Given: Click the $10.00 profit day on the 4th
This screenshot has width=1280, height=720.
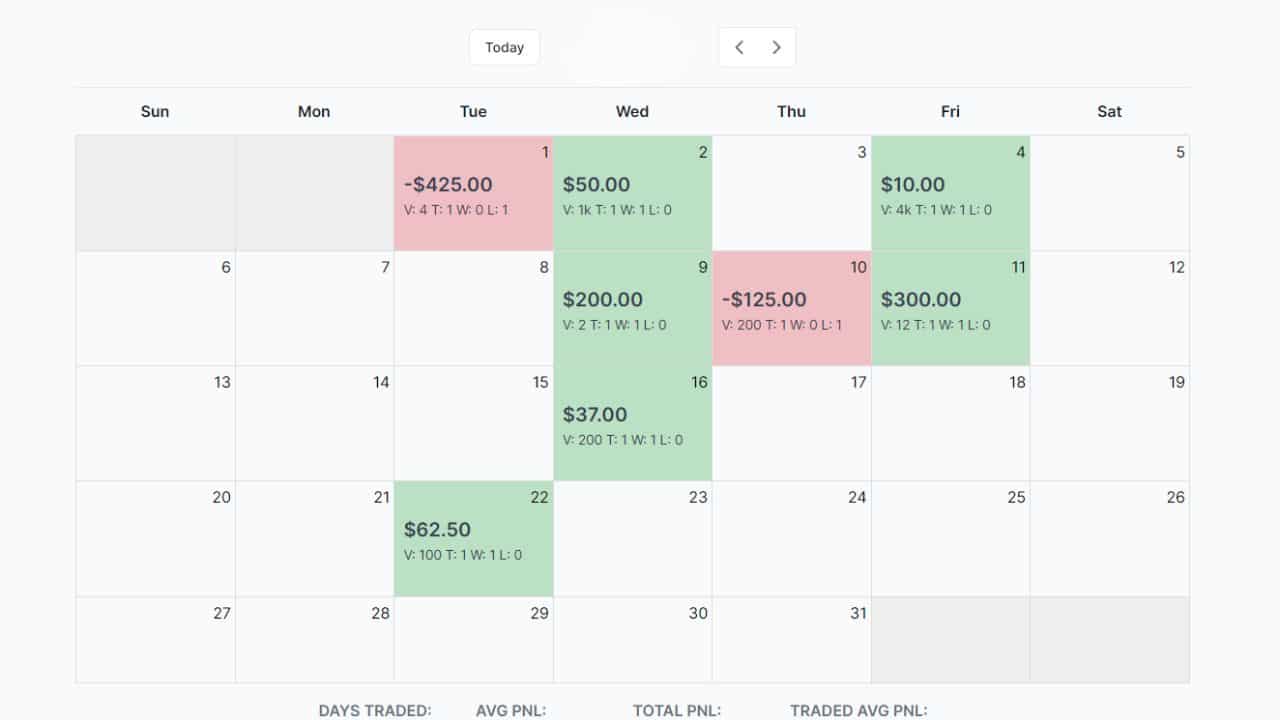Looking at the screenshot, I should click(950, 193).
